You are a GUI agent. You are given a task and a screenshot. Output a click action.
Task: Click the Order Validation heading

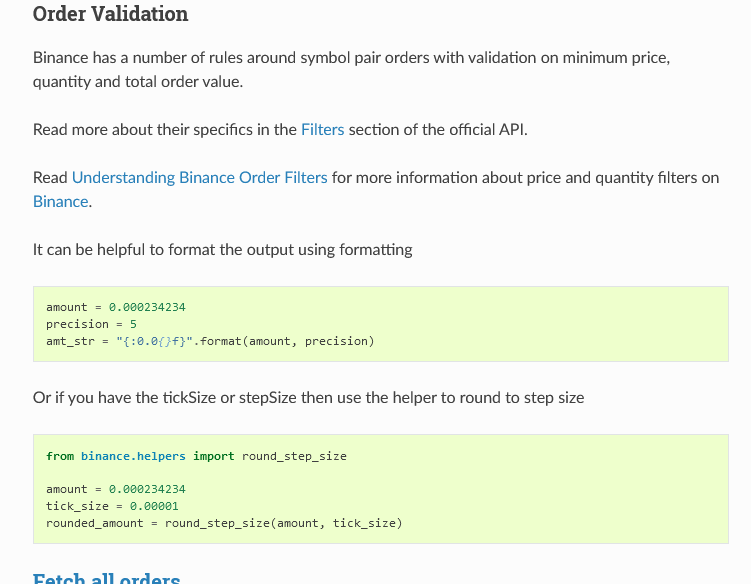pyautogui.click(x=110, y=13)
